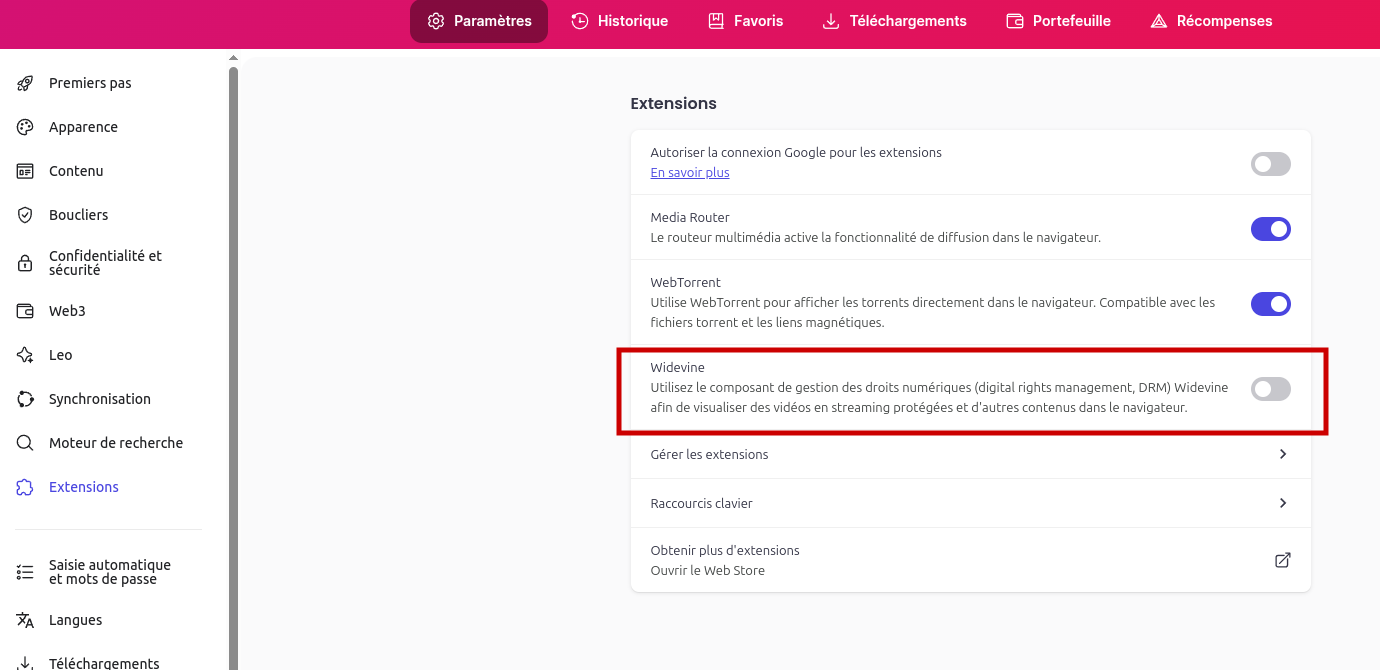1380x670 pixels.
Task: Follow the En savoir plus link
Action: tap(690, 173)
